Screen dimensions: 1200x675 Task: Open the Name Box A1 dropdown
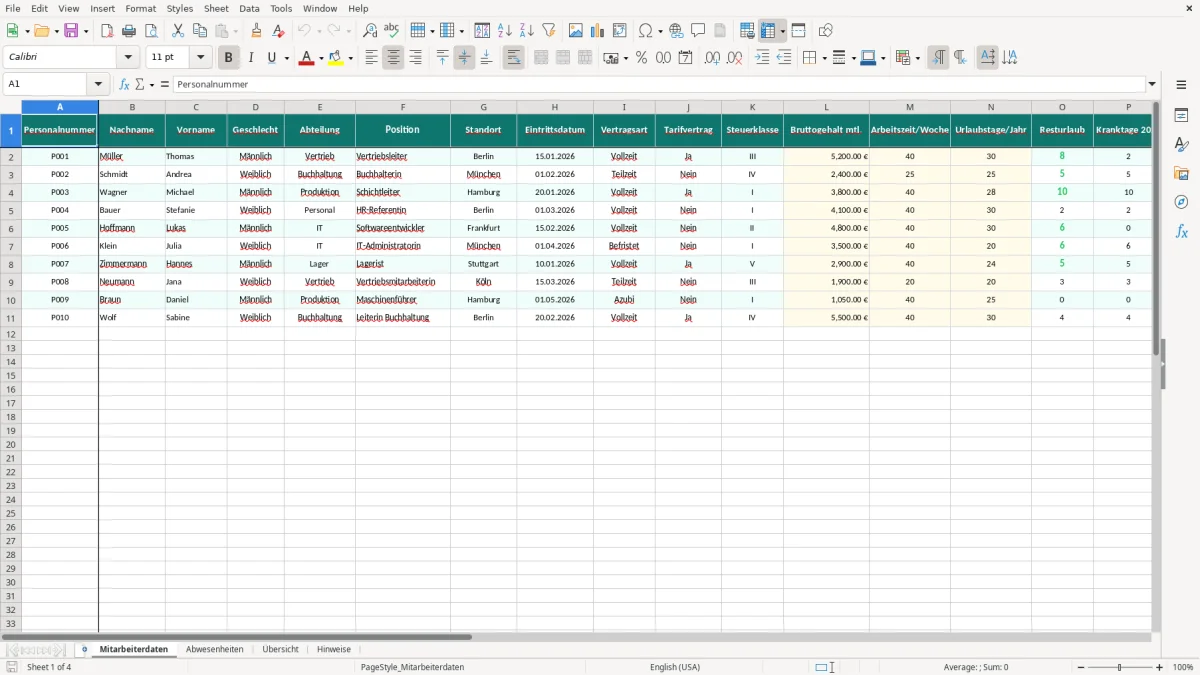pyautogui.click(x=98, y=85)
